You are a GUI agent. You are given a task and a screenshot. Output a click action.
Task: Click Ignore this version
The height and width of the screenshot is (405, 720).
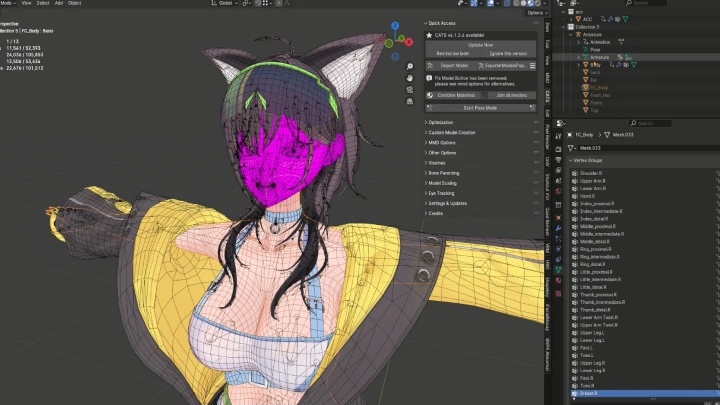tap(508, 53)
